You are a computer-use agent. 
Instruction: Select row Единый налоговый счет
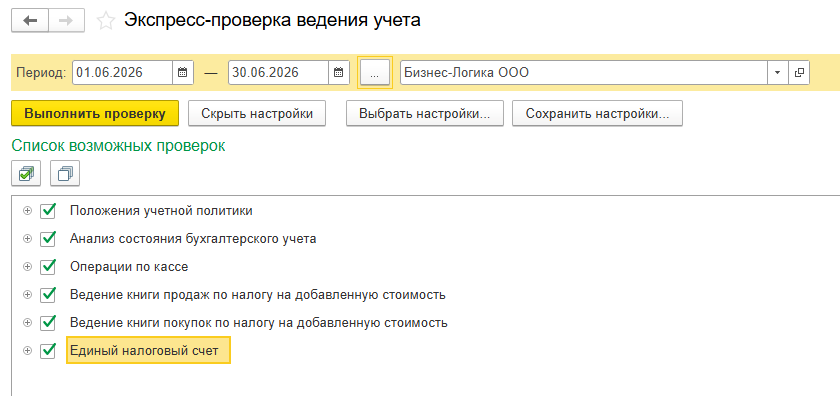coord(148,350)
